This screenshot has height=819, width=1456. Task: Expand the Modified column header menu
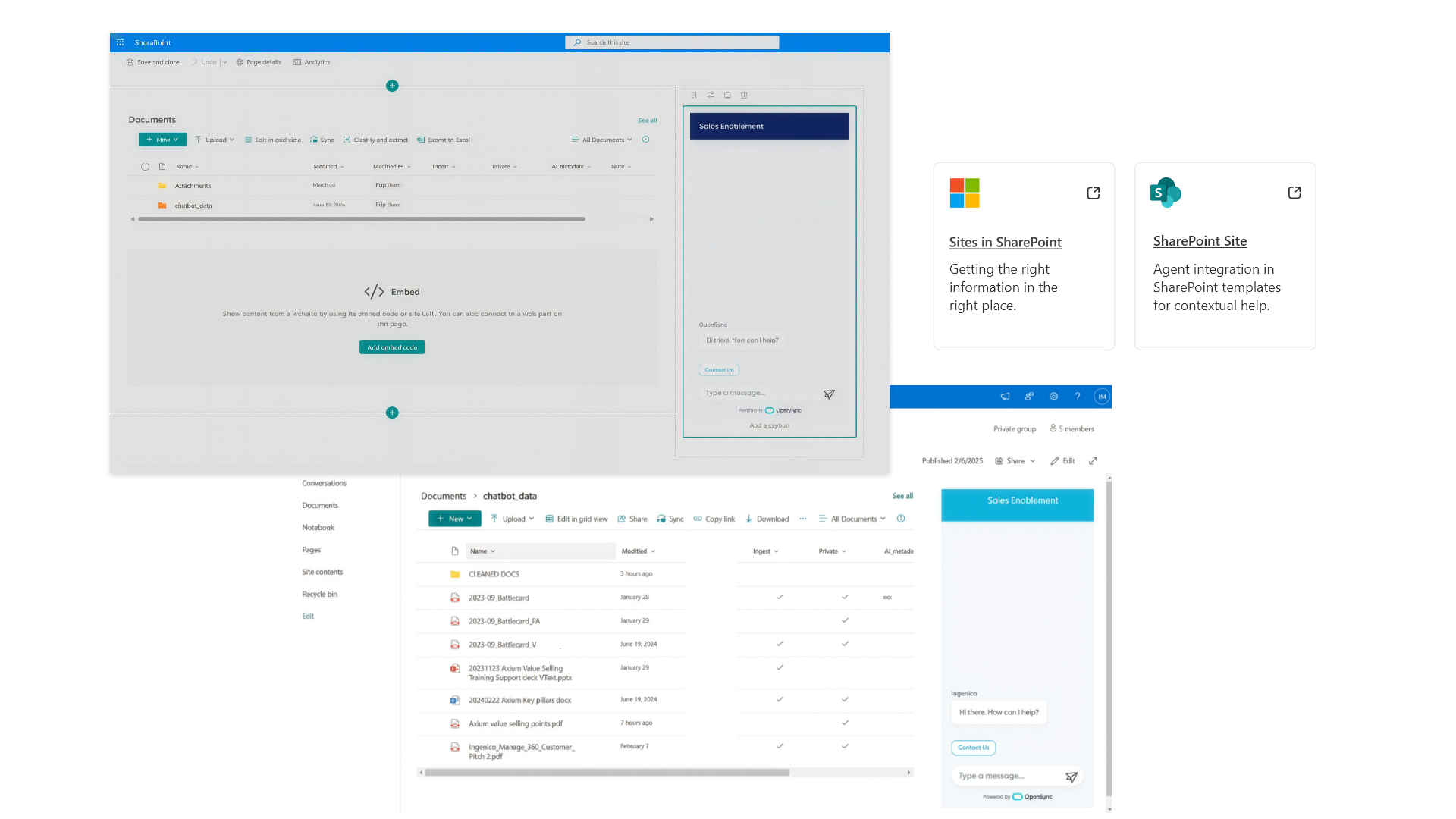(x=639, y=551)
